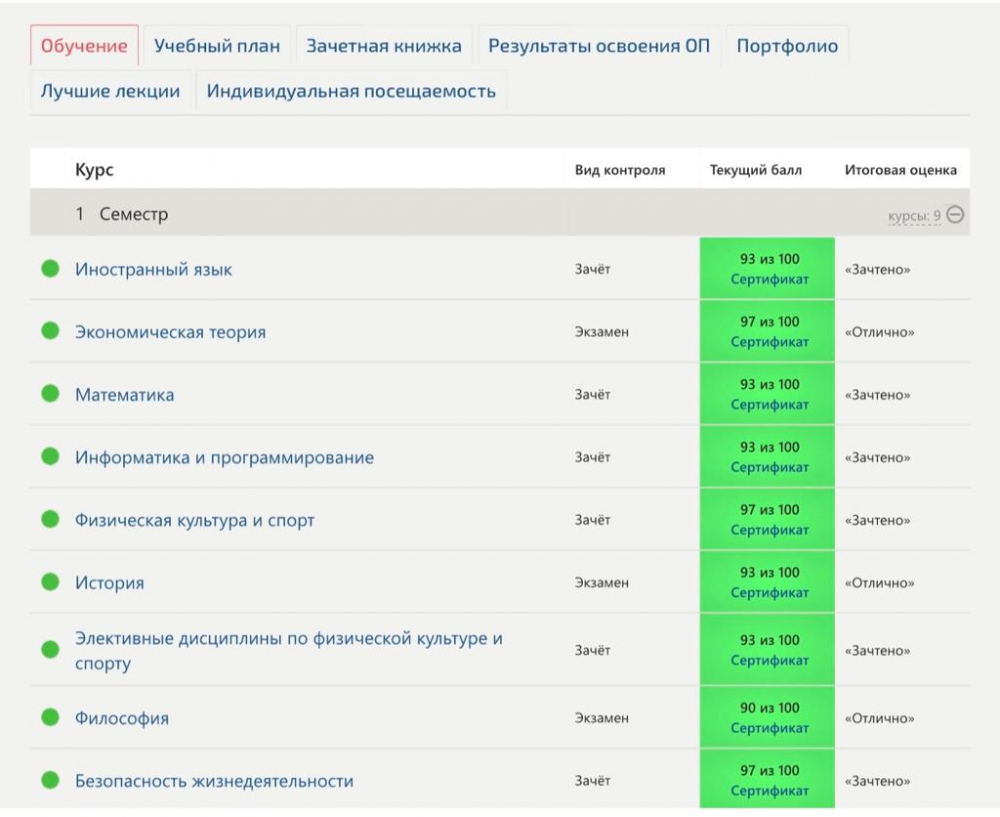The width and height of the screenshot is (1000, 817).
Task: Open Сертификат link for Экономическая теория
Action: 769,342
